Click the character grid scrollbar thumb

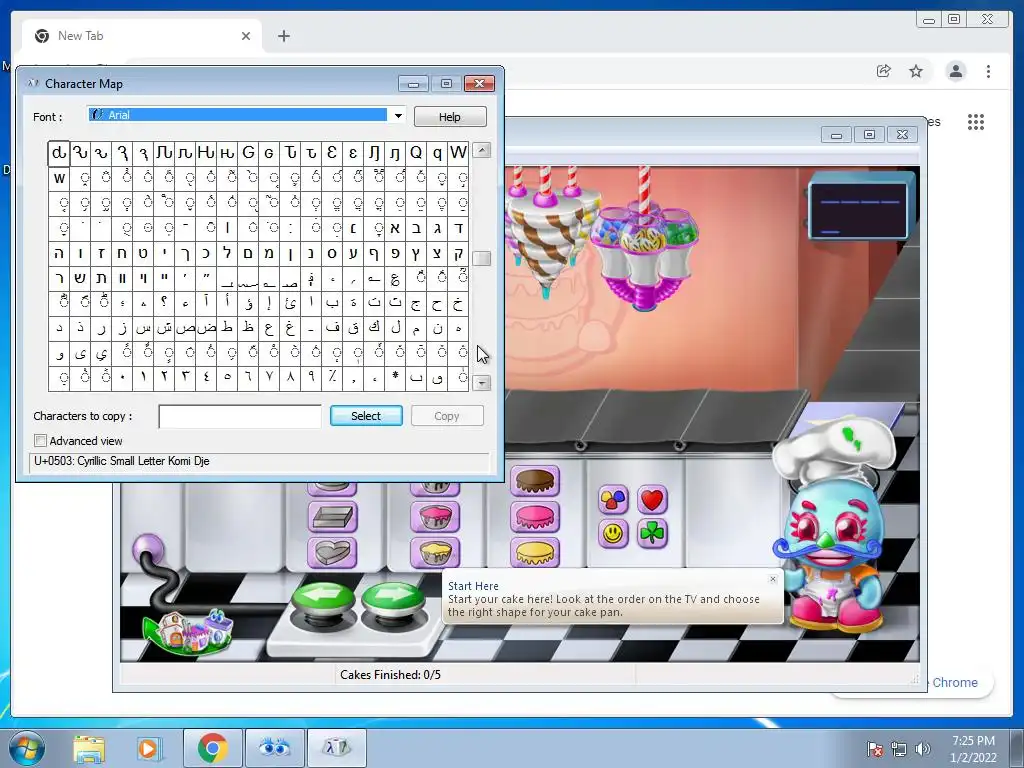point(481,259)
